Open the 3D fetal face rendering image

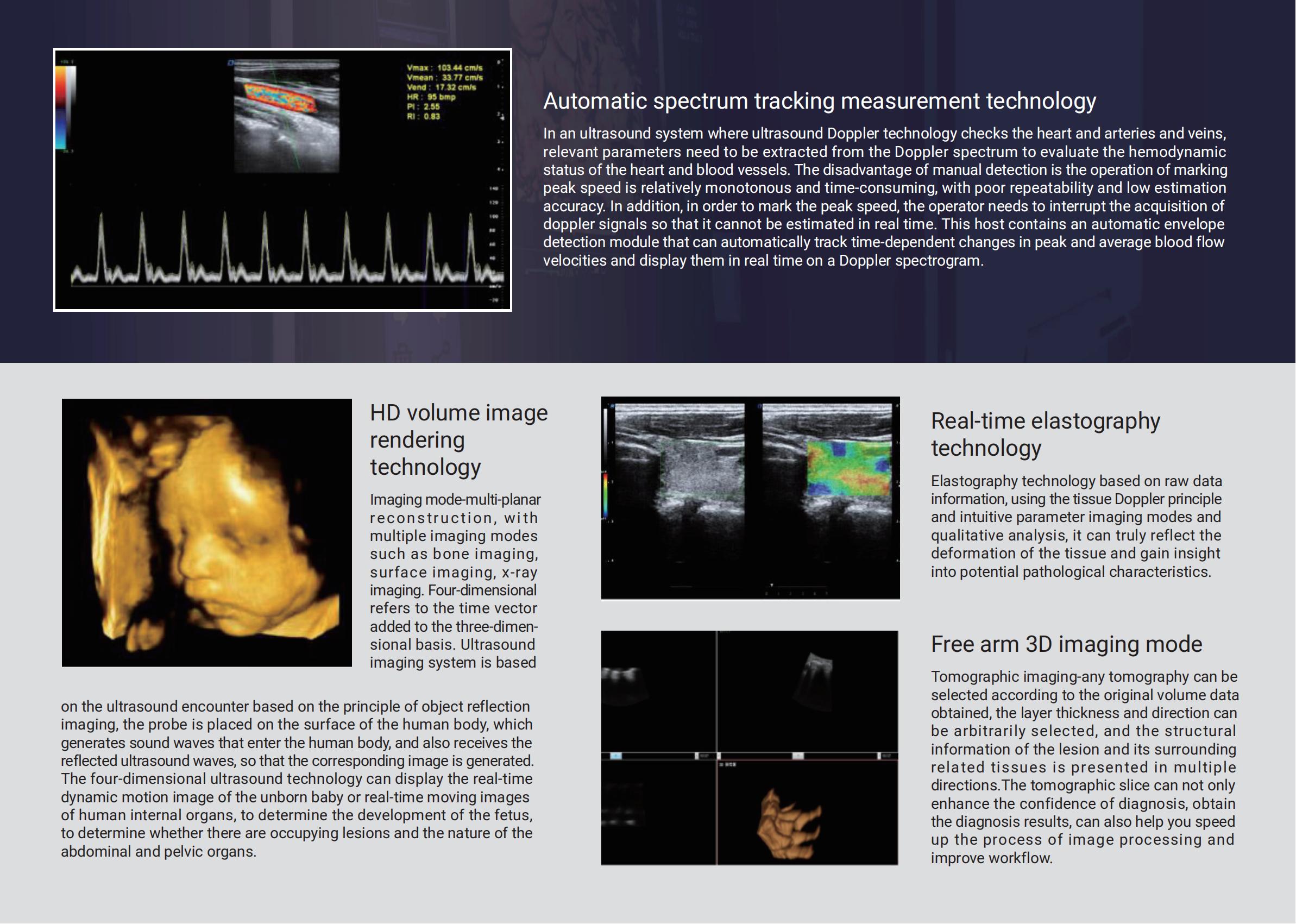point(206,532)
